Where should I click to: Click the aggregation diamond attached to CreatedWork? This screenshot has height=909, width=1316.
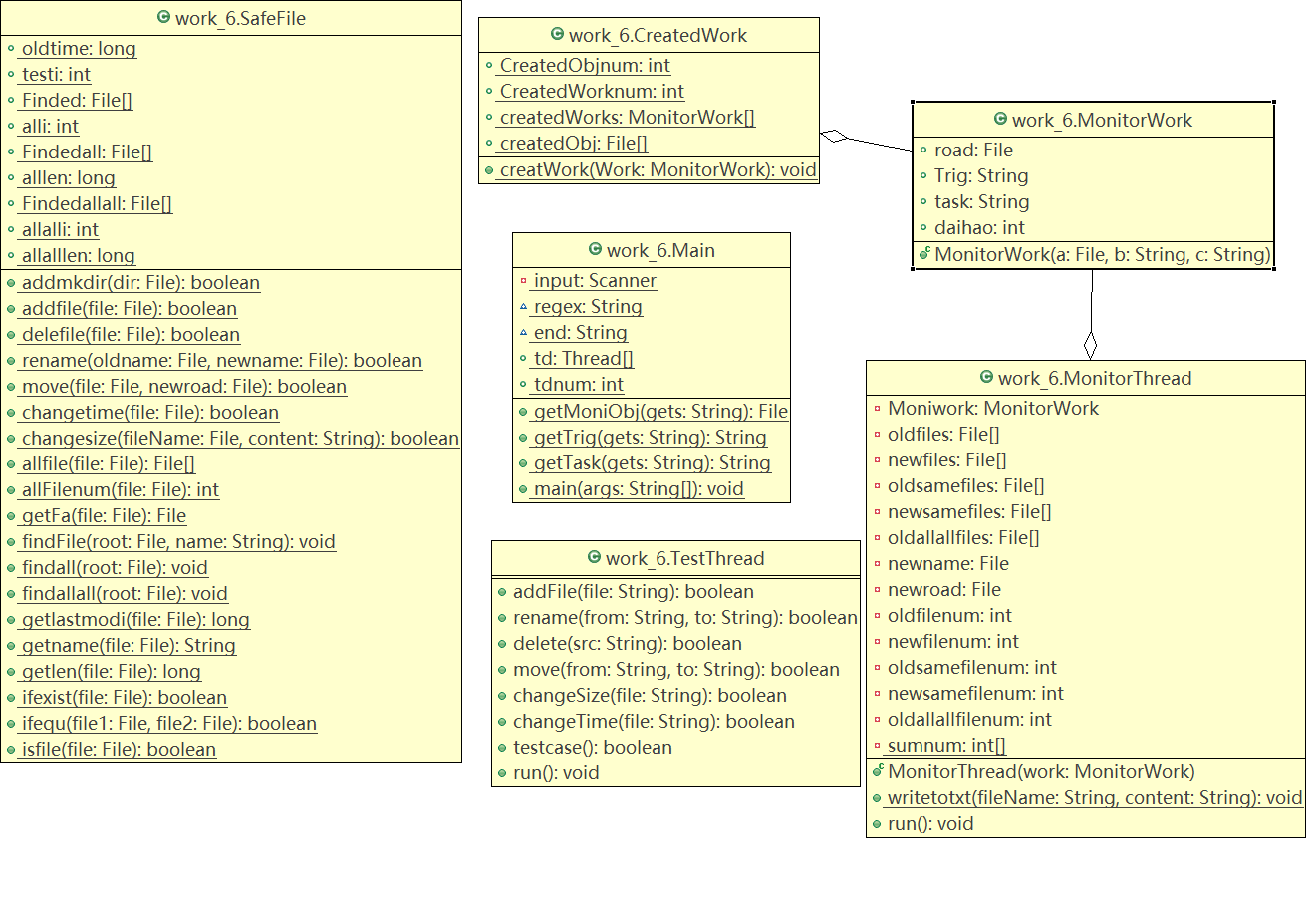[x=834, y=136]
